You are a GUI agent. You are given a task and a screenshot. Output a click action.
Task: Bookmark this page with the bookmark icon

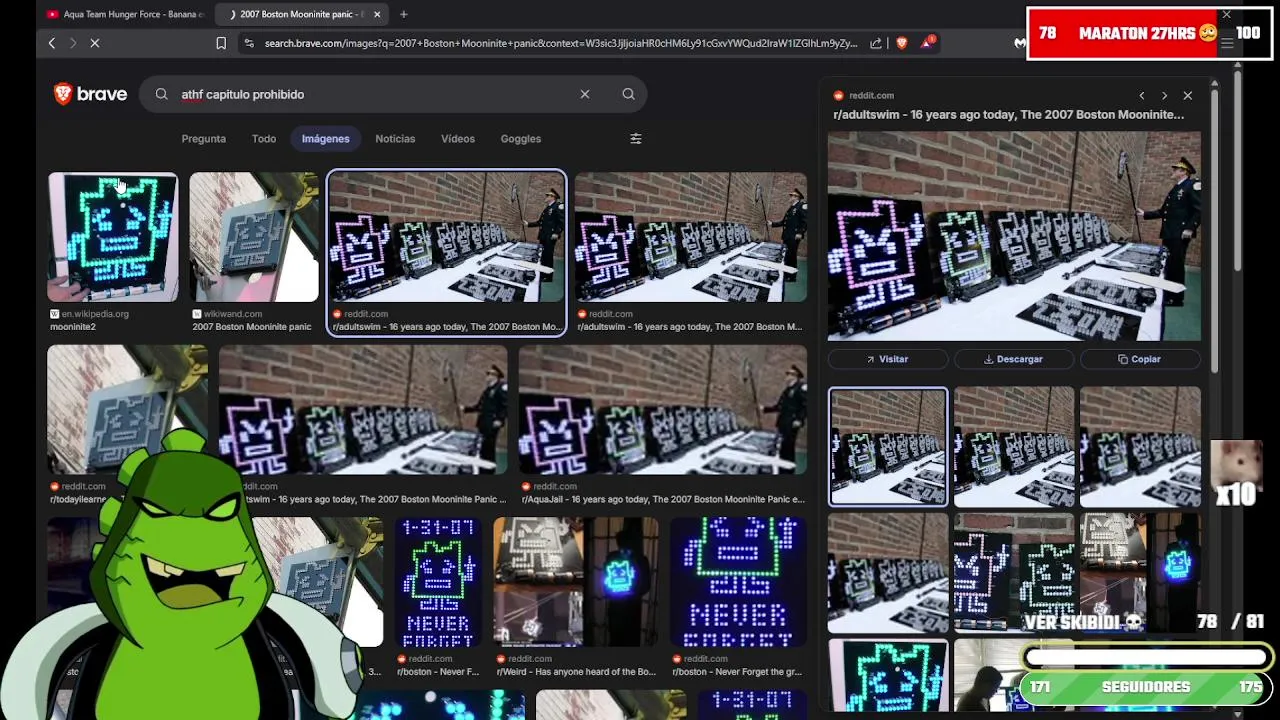coord(221,43)
